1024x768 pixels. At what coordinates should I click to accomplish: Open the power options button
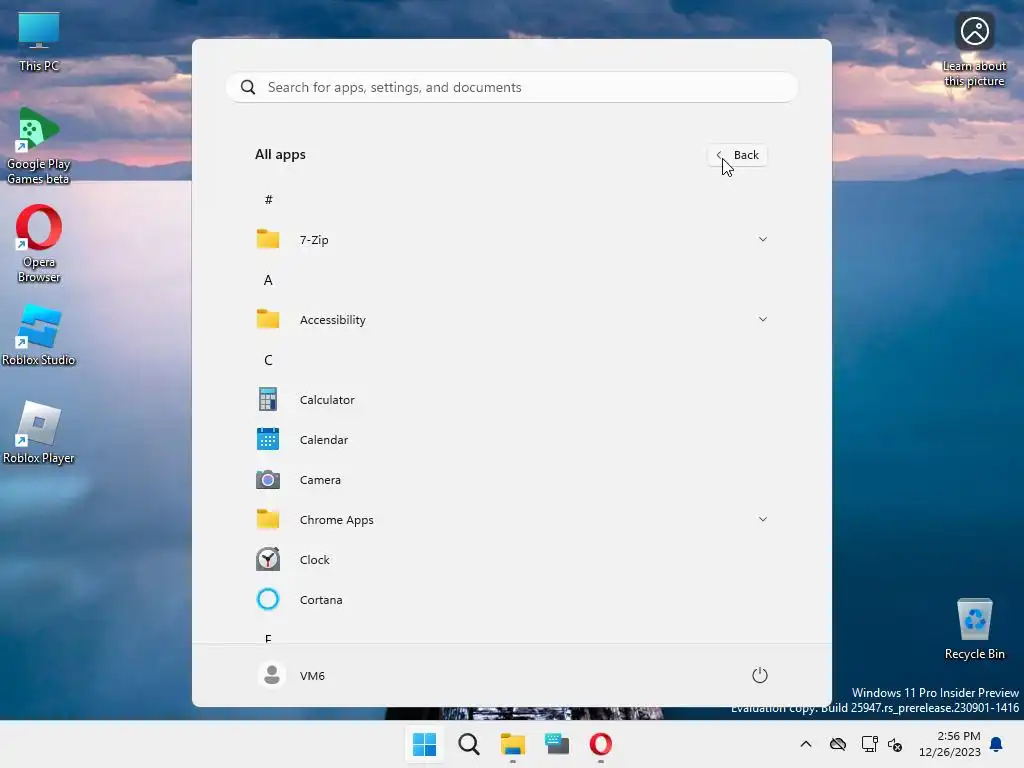(760, 675)
